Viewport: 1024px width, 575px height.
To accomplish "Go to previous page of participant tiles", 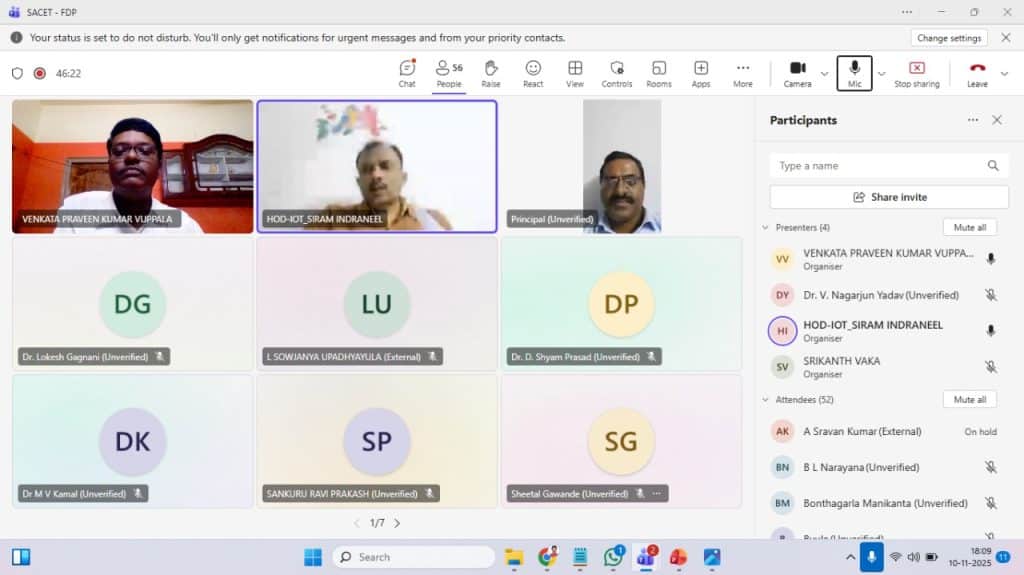I will 357,523.
